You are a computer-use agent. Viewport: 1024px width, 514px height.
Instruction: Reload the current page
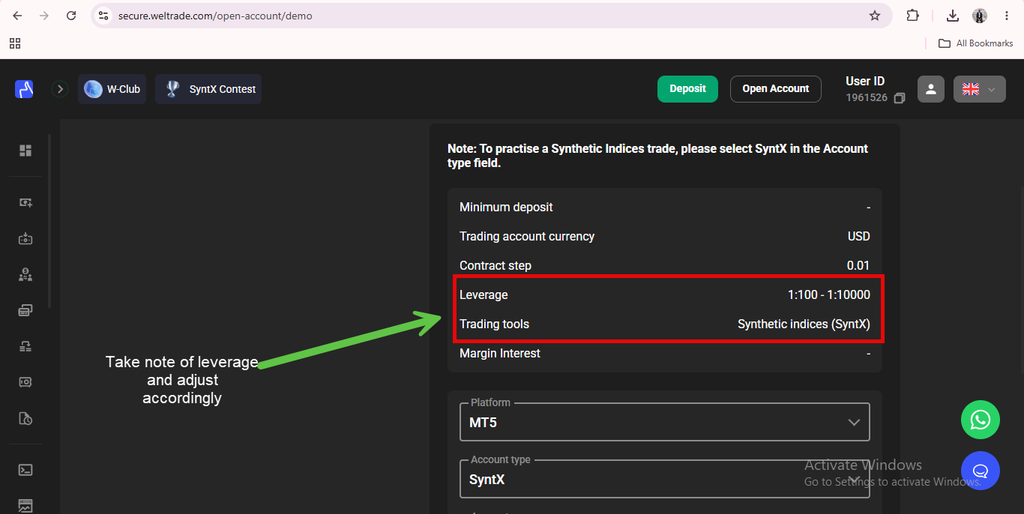(x=71, y=16)
